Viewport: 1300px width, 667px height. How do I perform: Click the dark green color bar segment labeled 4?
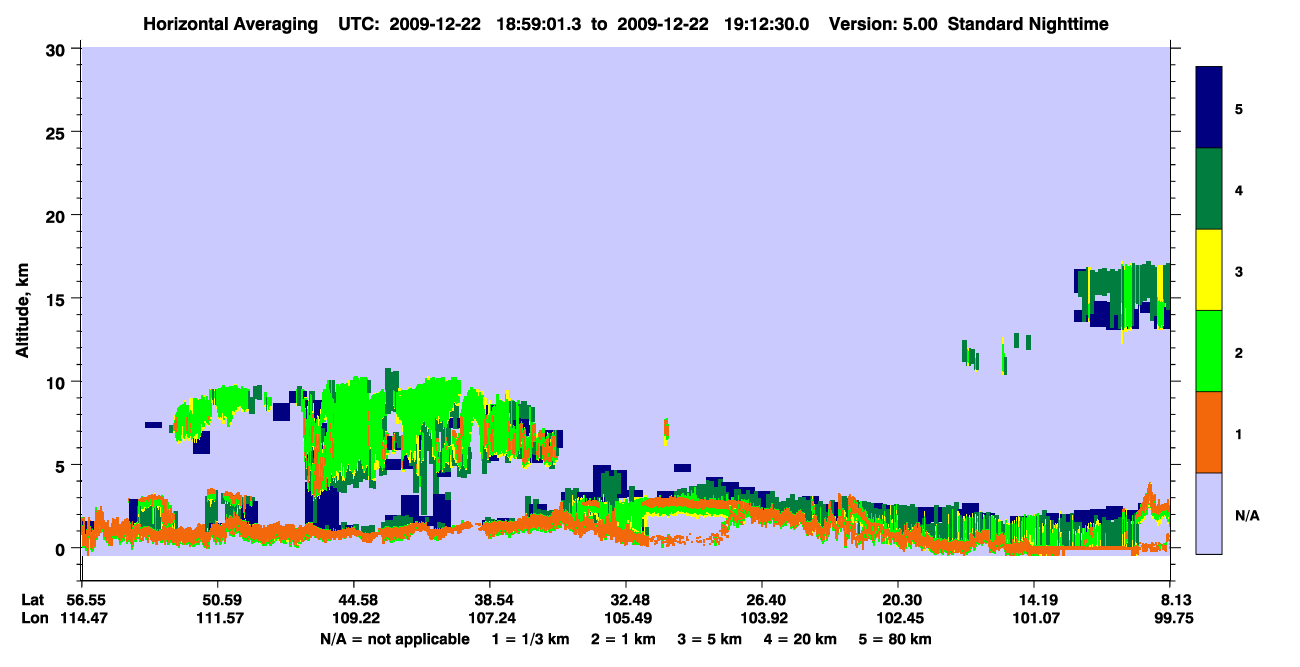(x=1209, y=189)
